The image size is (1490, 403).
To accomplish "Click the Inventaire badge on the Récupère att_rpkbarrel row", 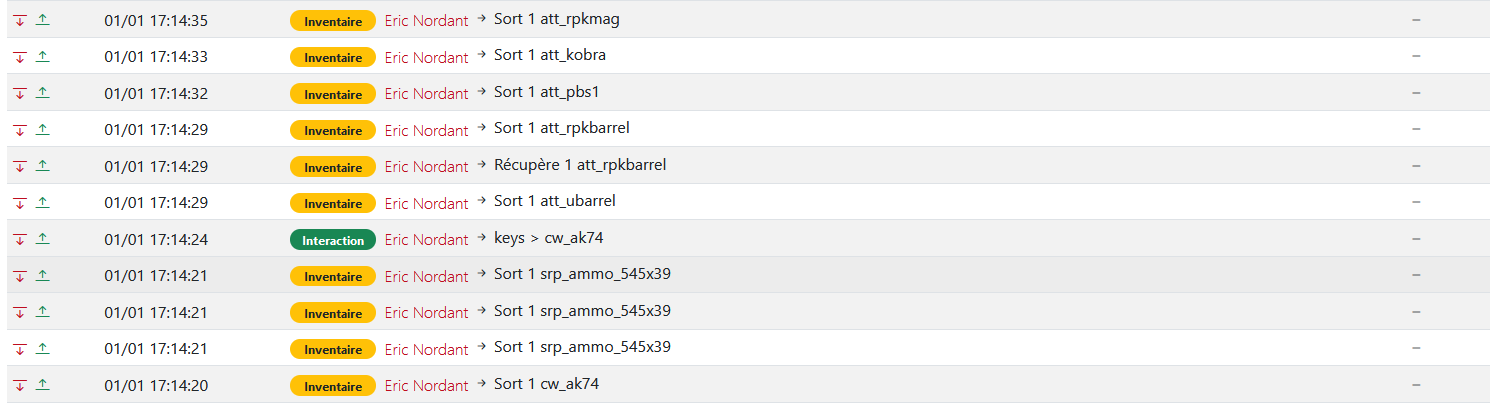I will (333, 167).
